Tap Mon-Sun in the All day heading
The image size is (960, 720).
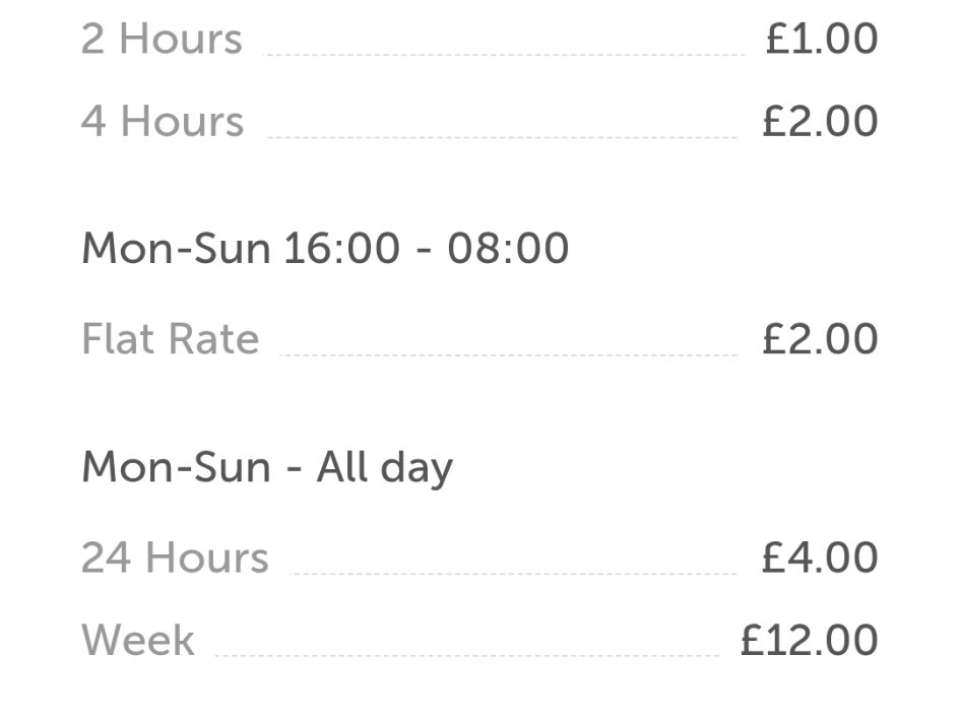tap(176, 467)
